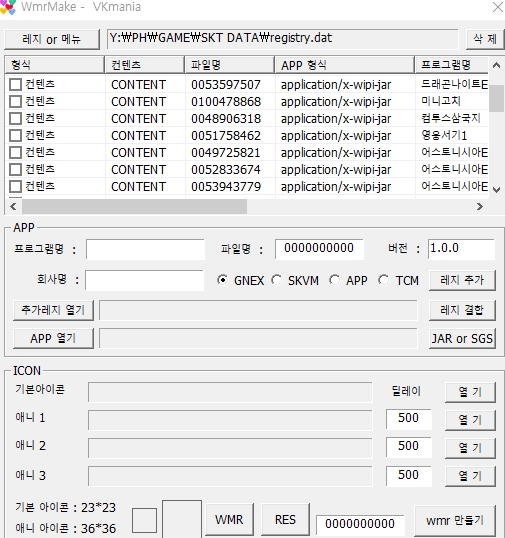This screenshot has width=505, height=538.
Task: Click the RES button
Action: (285, 520)
